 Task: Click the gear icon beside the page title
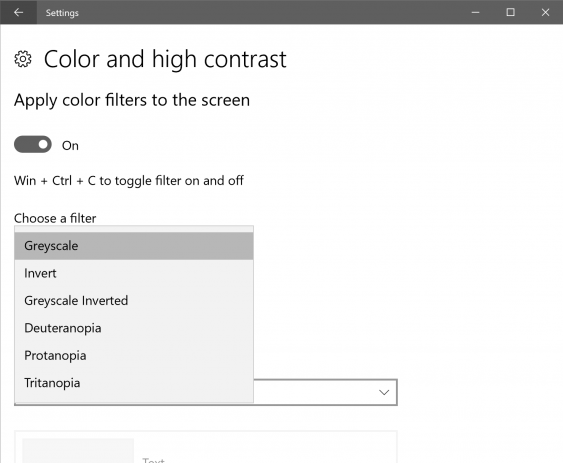click(x=23, y=59)
